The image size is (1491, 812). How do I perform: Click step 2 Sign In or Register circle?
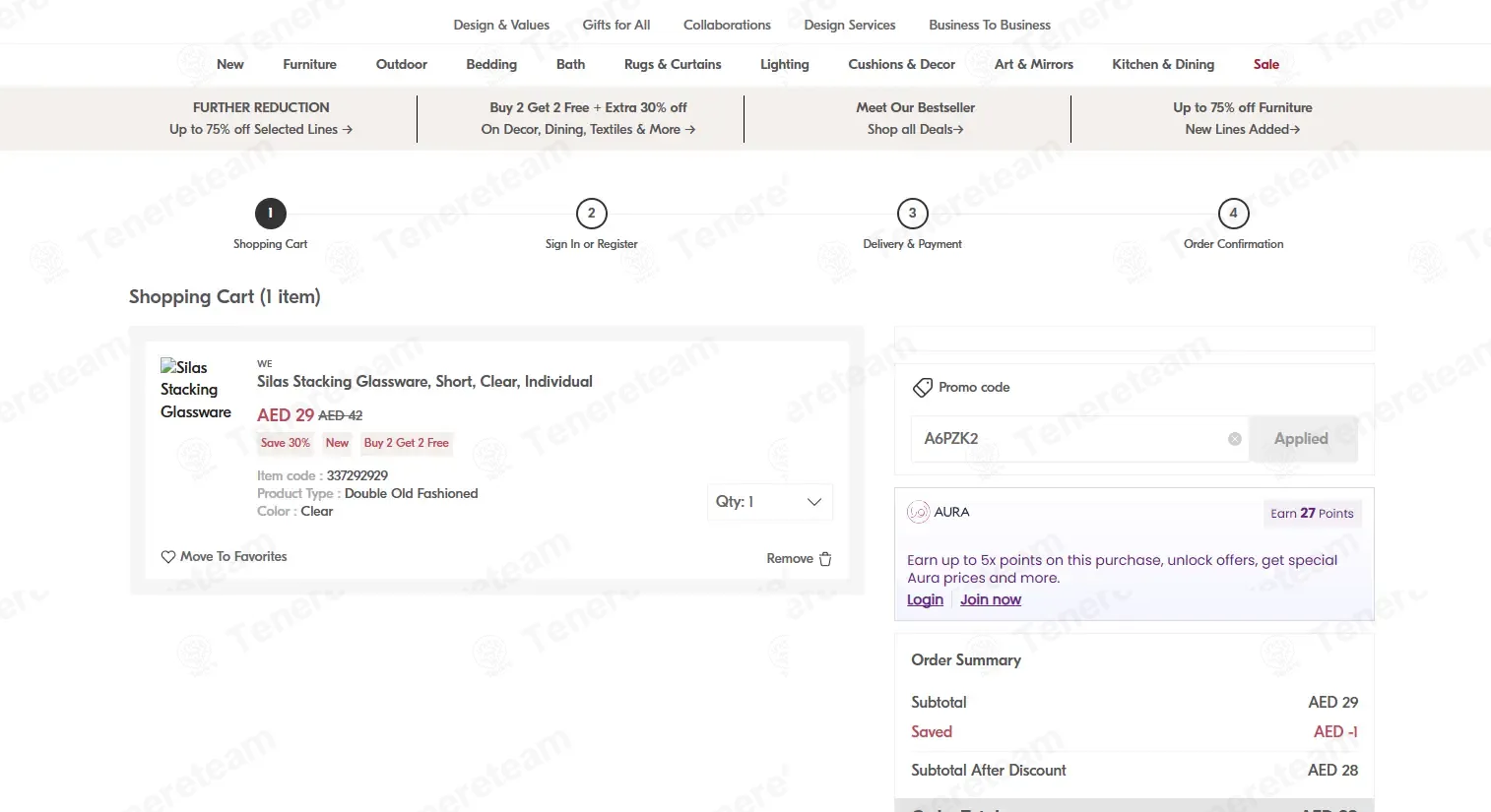(592, 214)
